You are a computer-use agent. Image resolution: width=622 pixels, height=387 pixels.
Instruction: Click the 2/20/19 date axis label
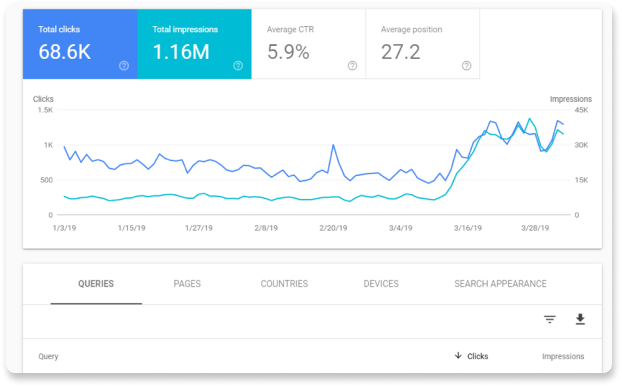point(333,228)
